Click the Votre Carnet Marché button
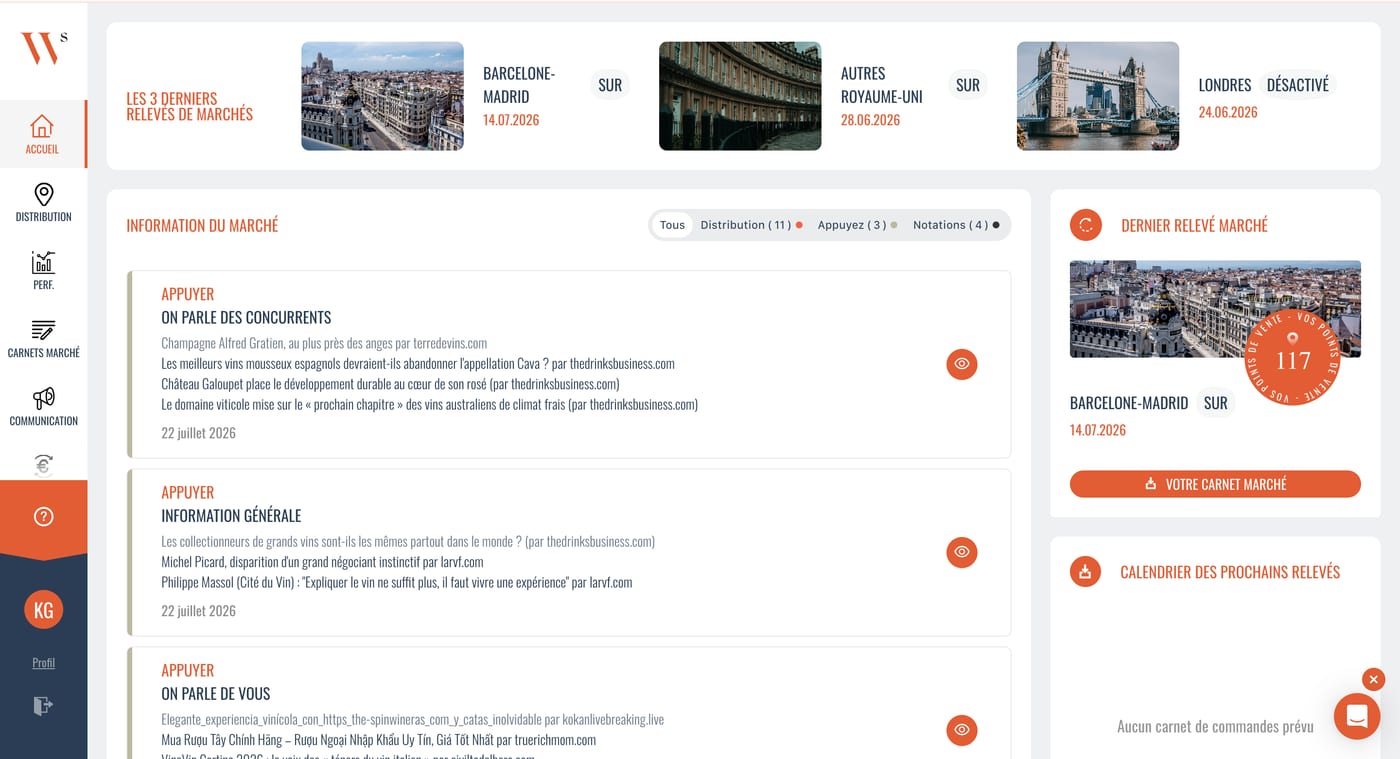 pos(1215,484)
